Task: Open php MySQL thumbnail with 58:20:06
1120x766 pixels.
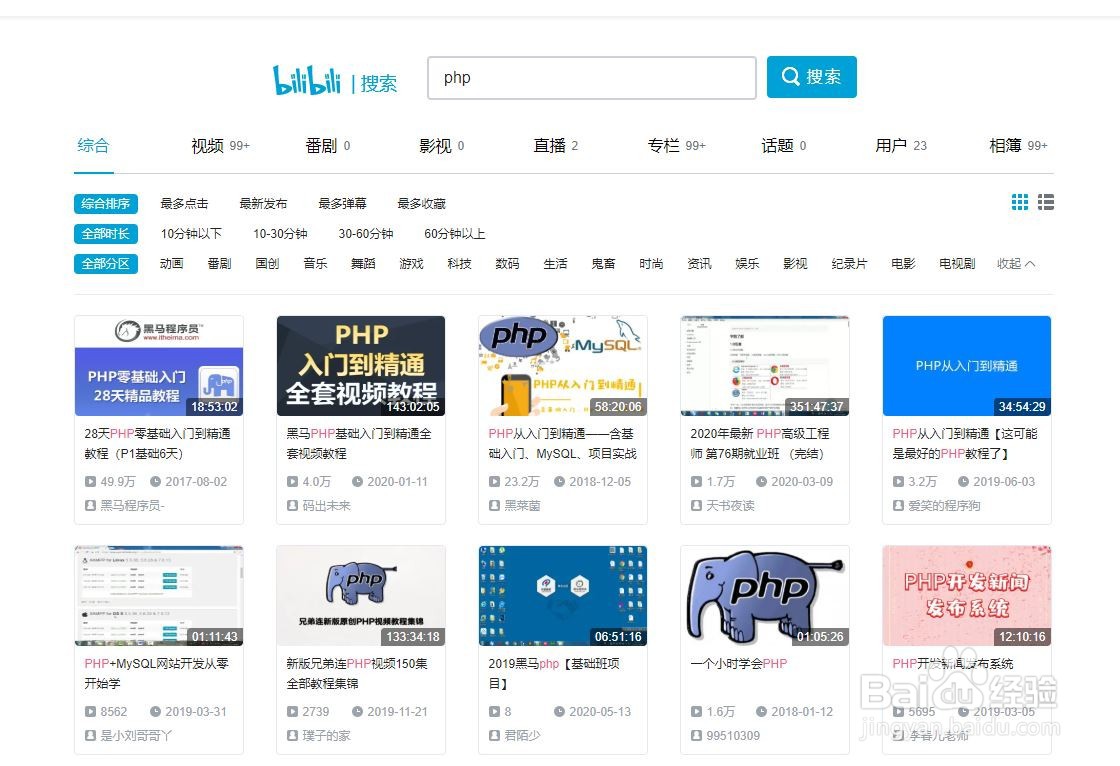Action: click(x=563, y=366)
